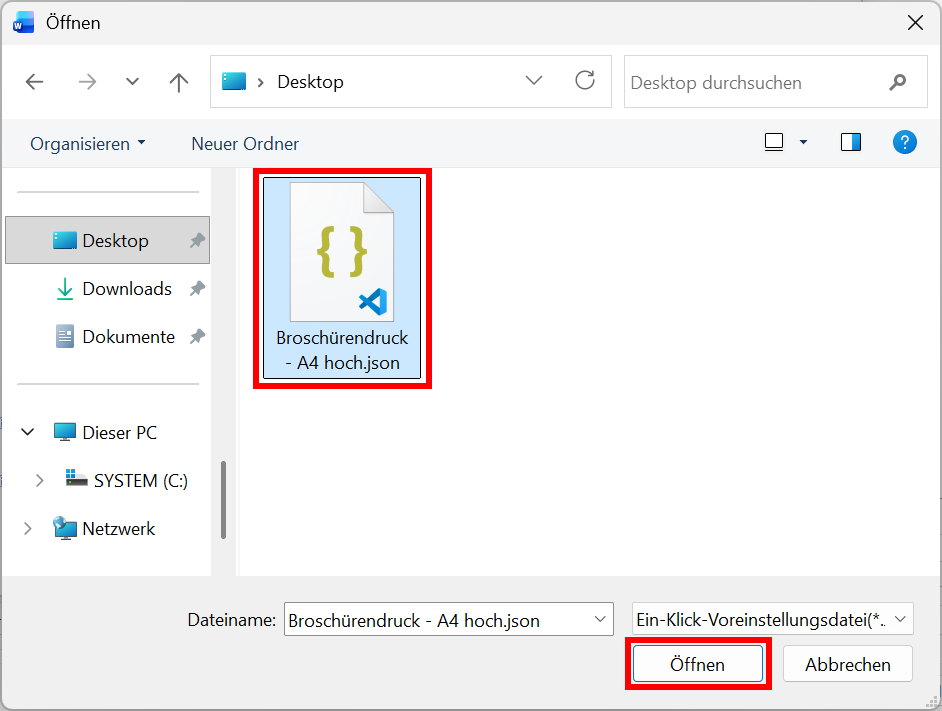Go up one folder level
The width and height of the screenshot is (942, 711).
pos(179,82)
